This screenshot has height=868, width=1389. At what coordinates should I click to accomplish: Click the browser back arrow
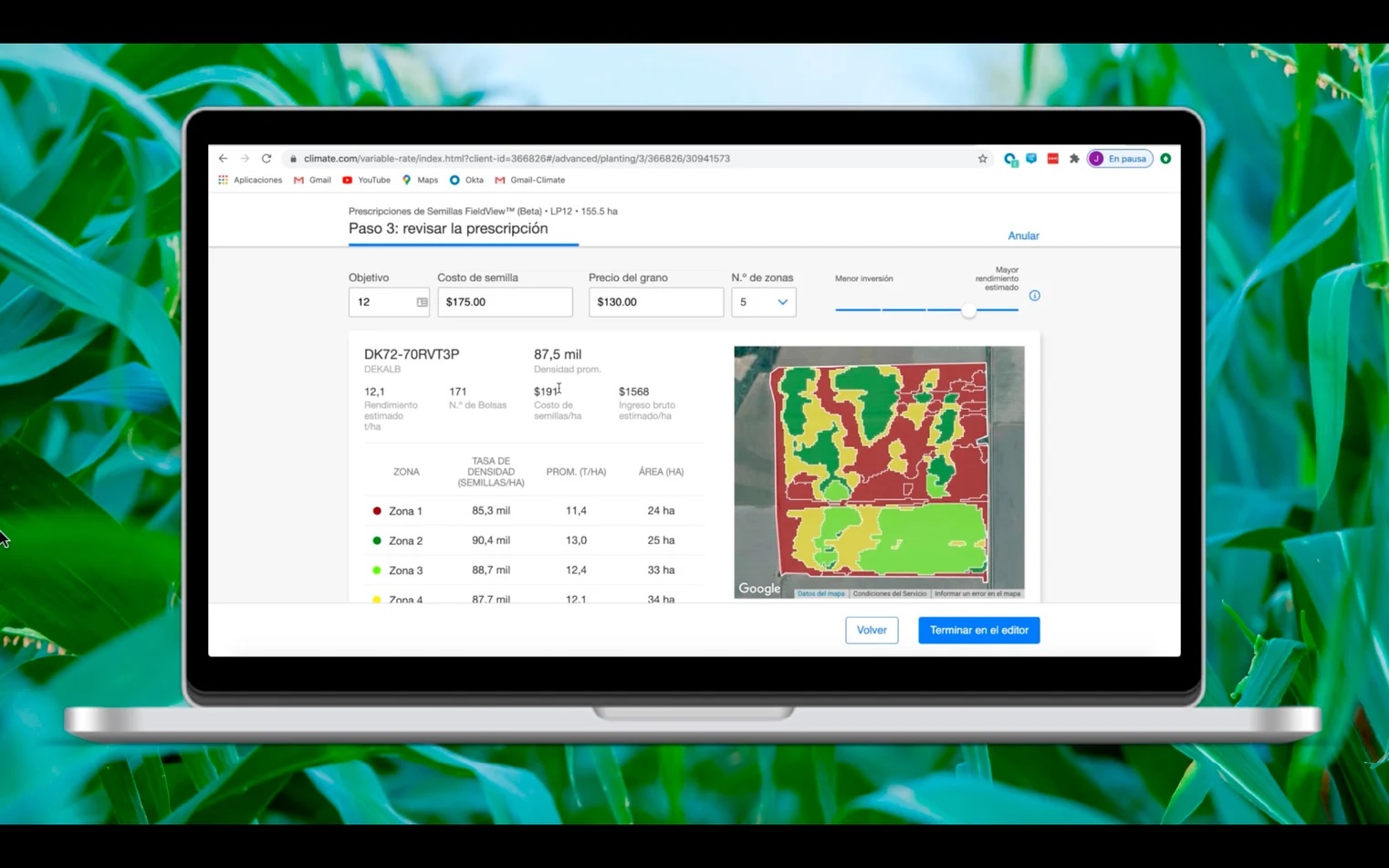tap(223, 158)
